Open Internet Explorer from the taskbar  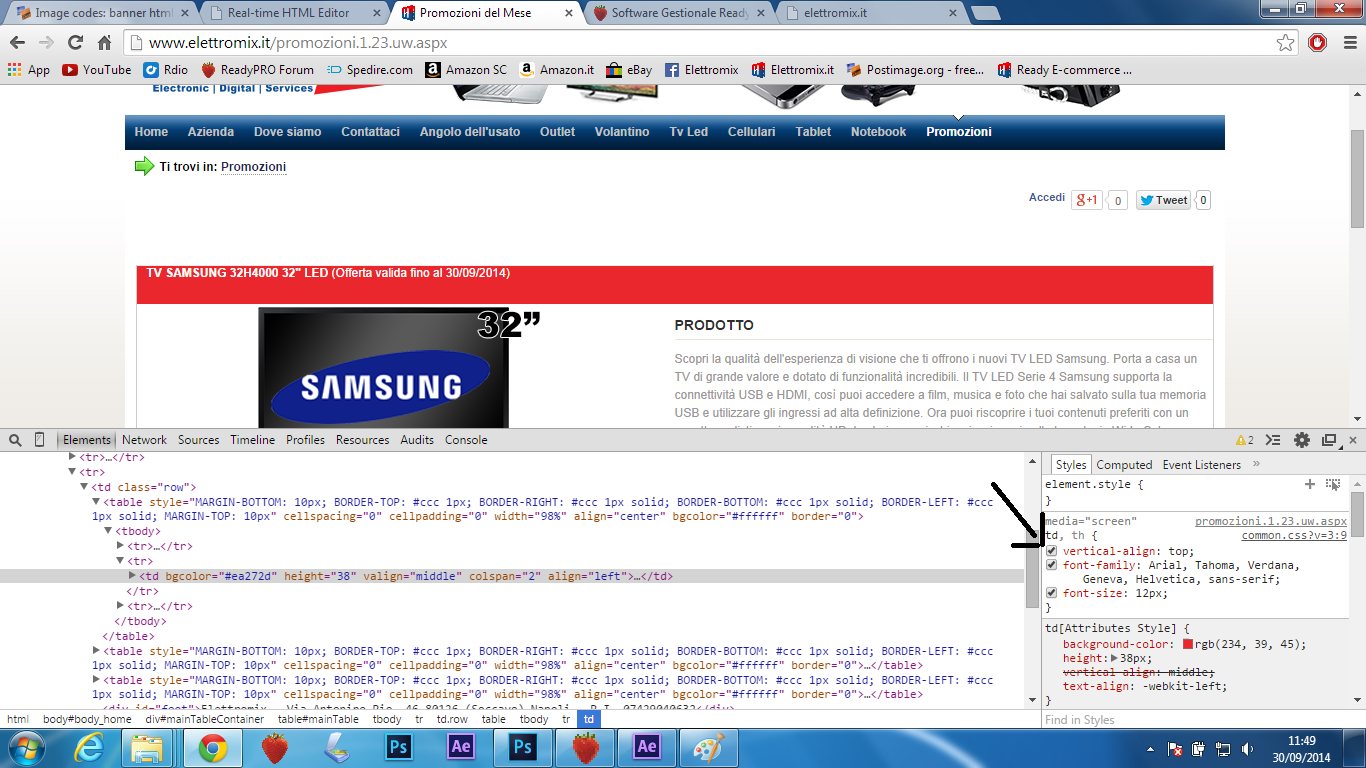(x=90, y=746)
